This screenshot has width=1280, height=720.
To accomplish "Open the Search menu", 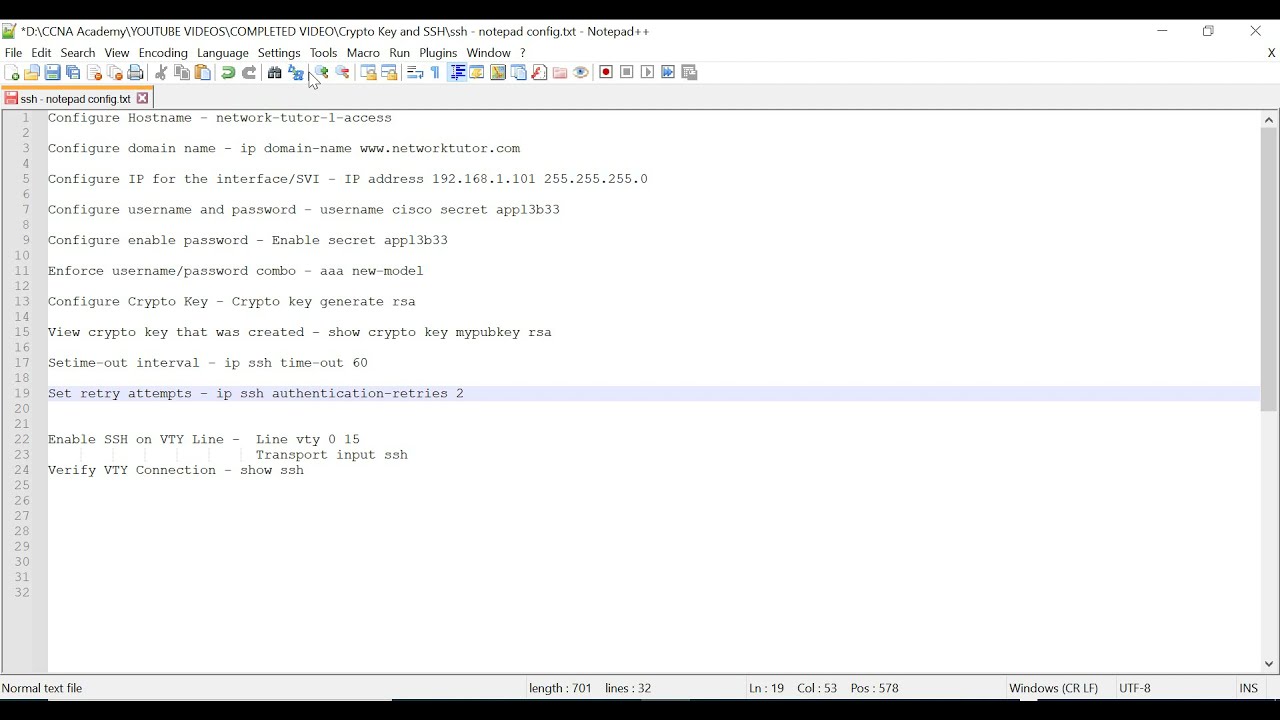I will [78, 52].
